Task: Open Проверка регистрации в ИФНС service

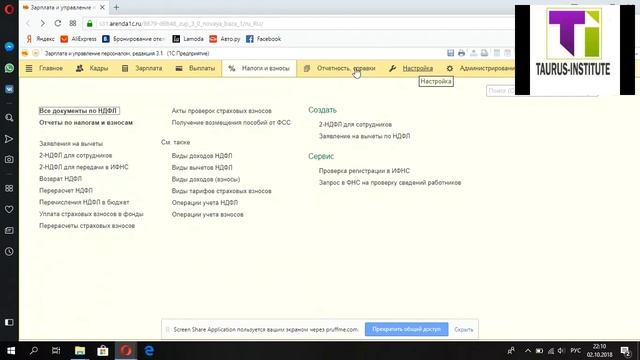Action: 364,171
